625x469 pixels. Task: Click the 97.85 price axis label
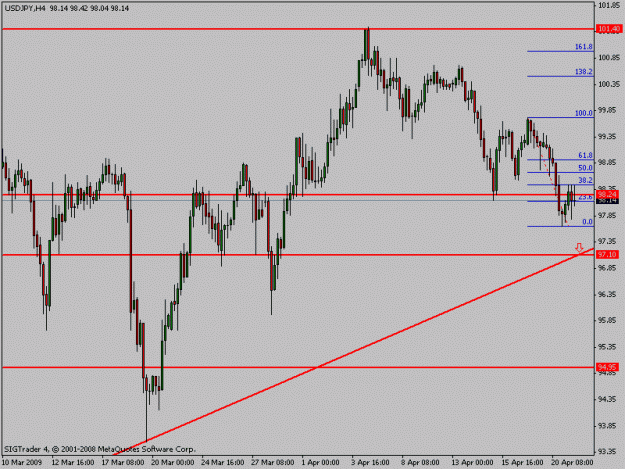[608, 216]
